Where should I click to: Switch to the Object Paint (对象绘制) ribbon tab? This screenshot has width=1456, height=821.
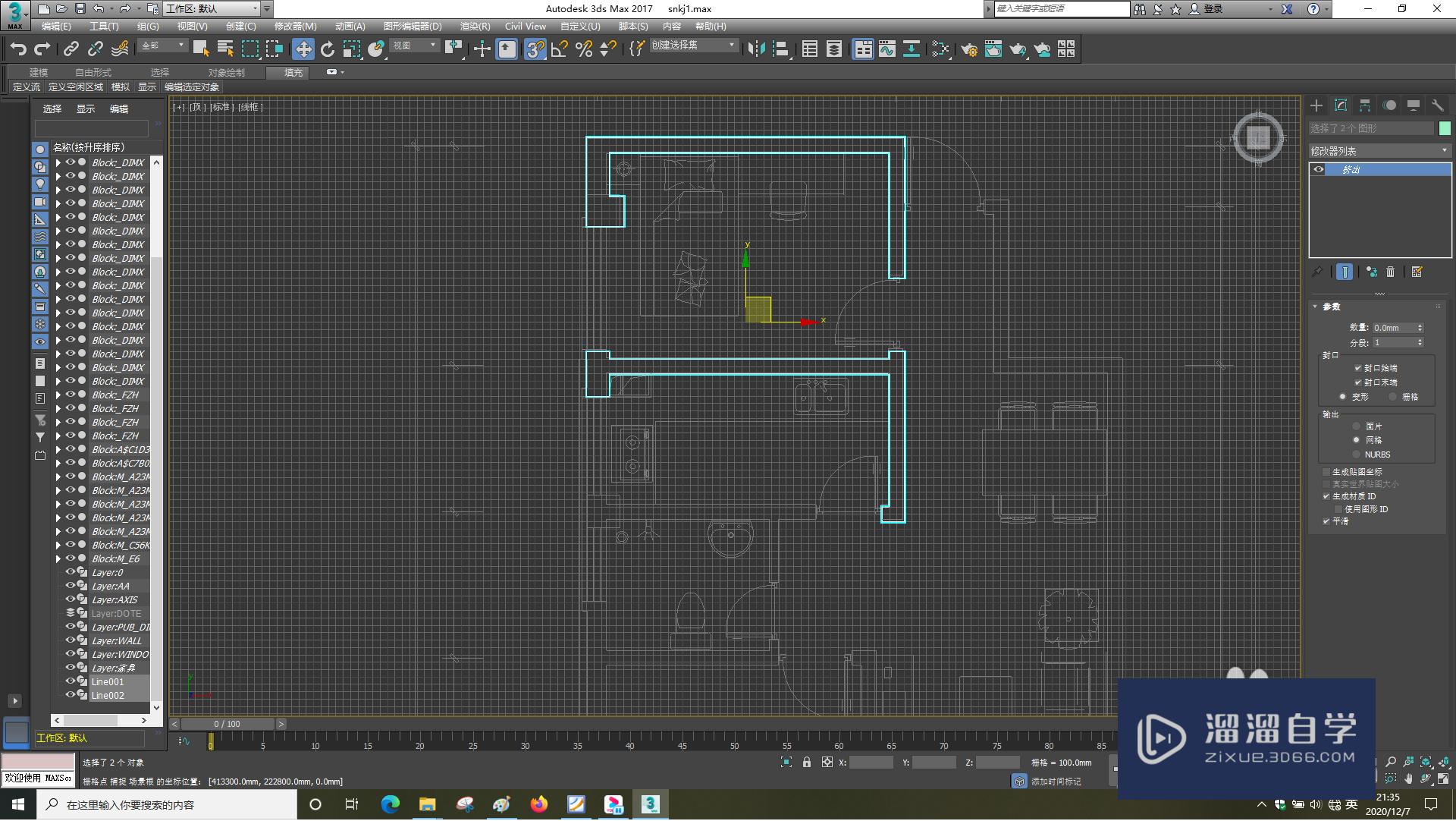[227, 73]
